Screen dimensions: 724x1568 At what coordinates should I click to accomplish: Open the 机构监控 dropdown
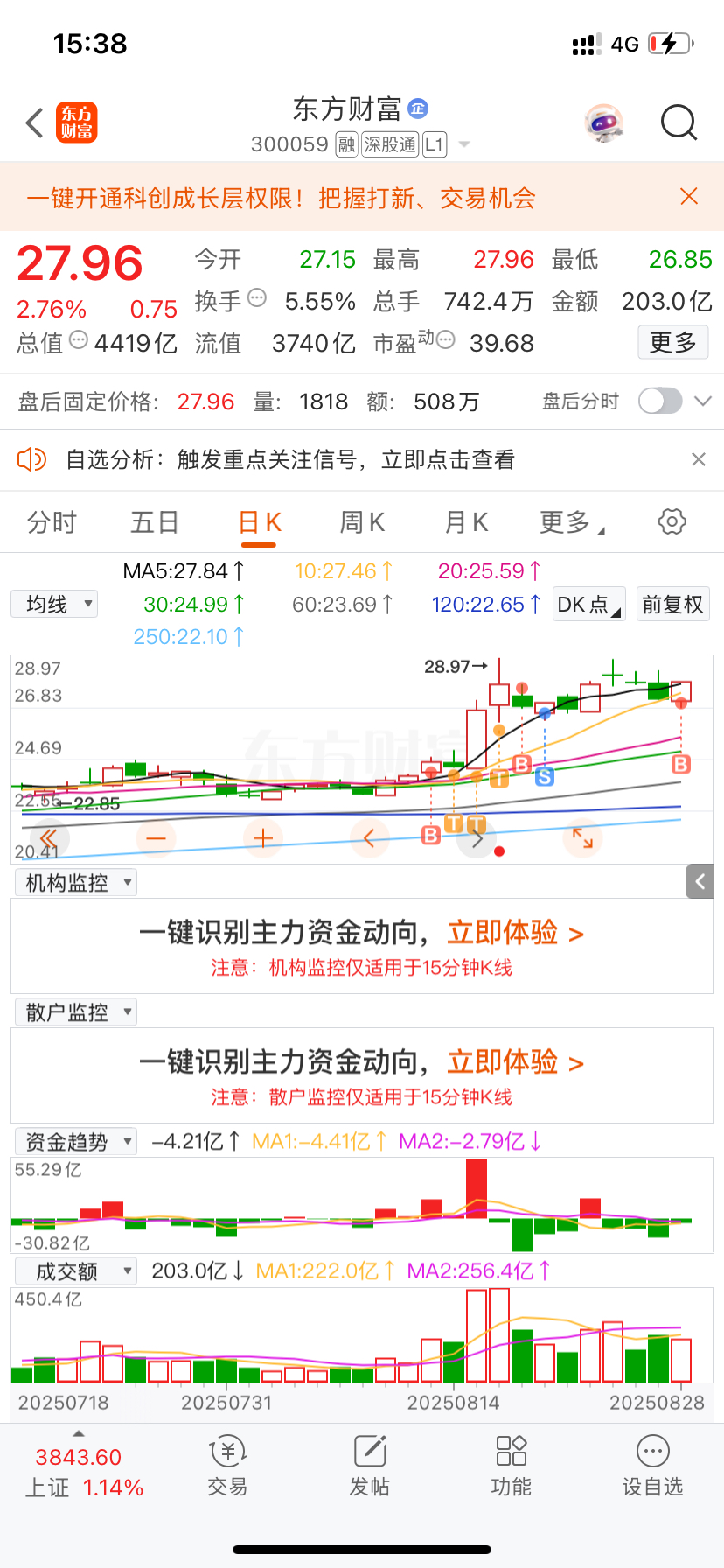[x=76, y=882]
